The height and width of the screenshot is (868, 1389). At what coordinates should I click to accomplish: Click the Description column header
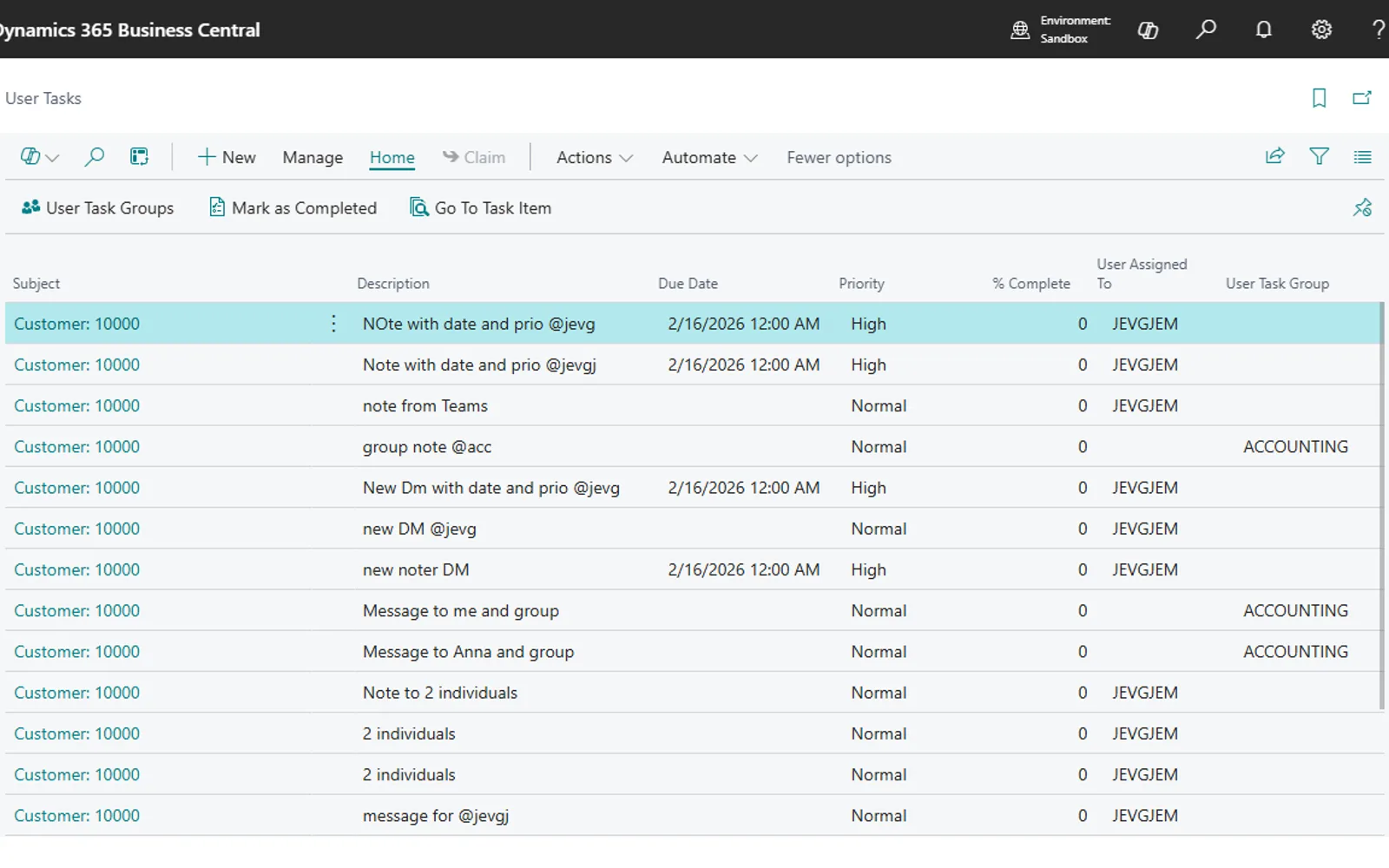[393, 283]
